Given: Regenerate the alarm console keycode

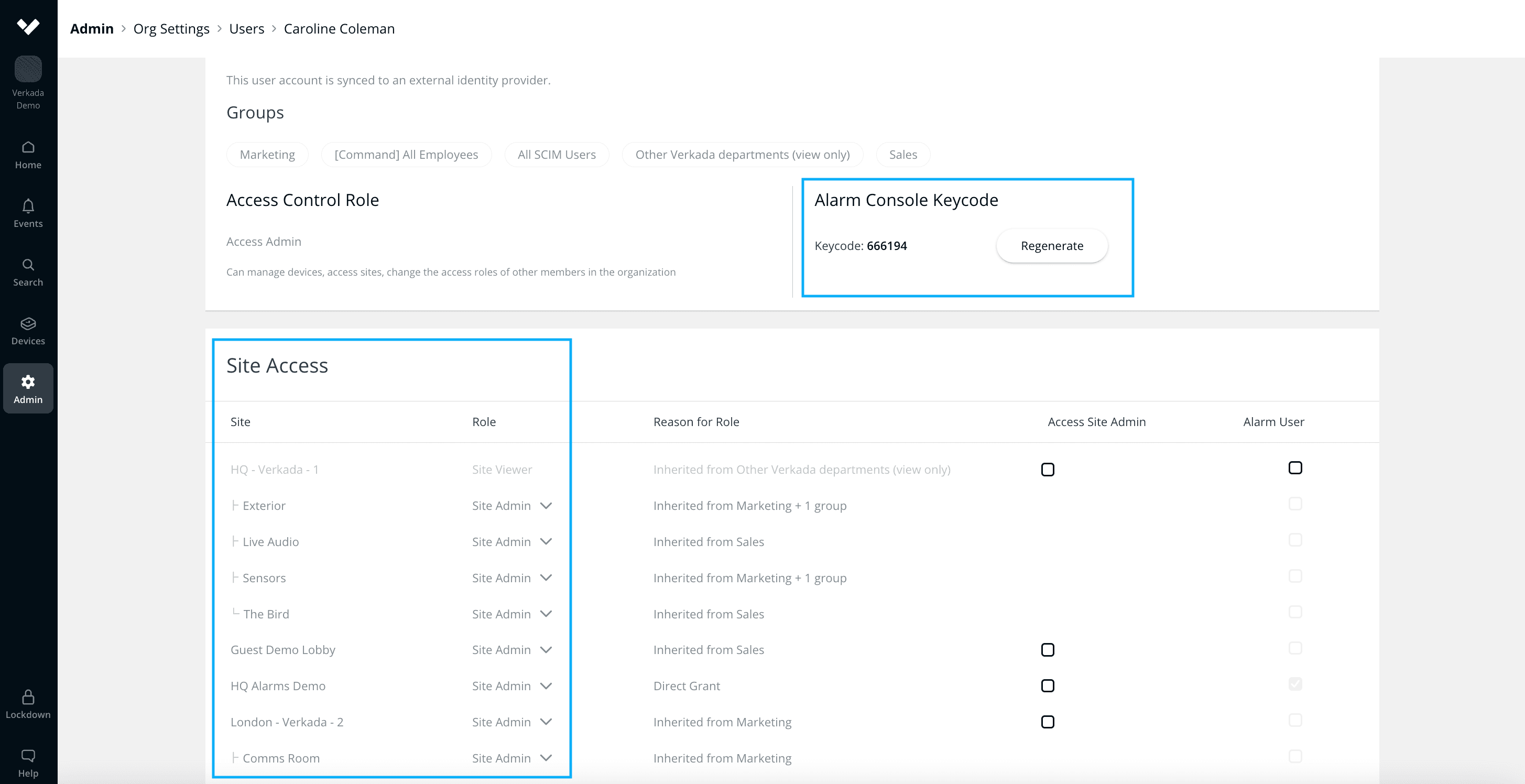Looking at the screenshot, I should pos(1051,246).
